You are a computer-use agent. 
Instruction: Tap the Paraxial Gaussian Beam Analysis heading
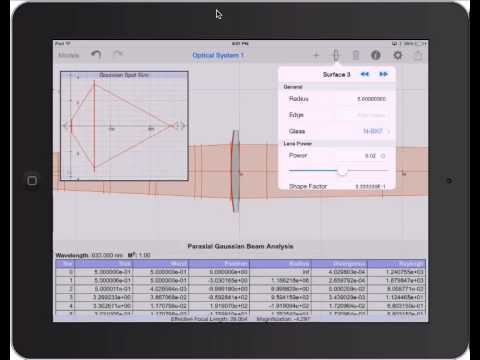(x=240, y=246)
